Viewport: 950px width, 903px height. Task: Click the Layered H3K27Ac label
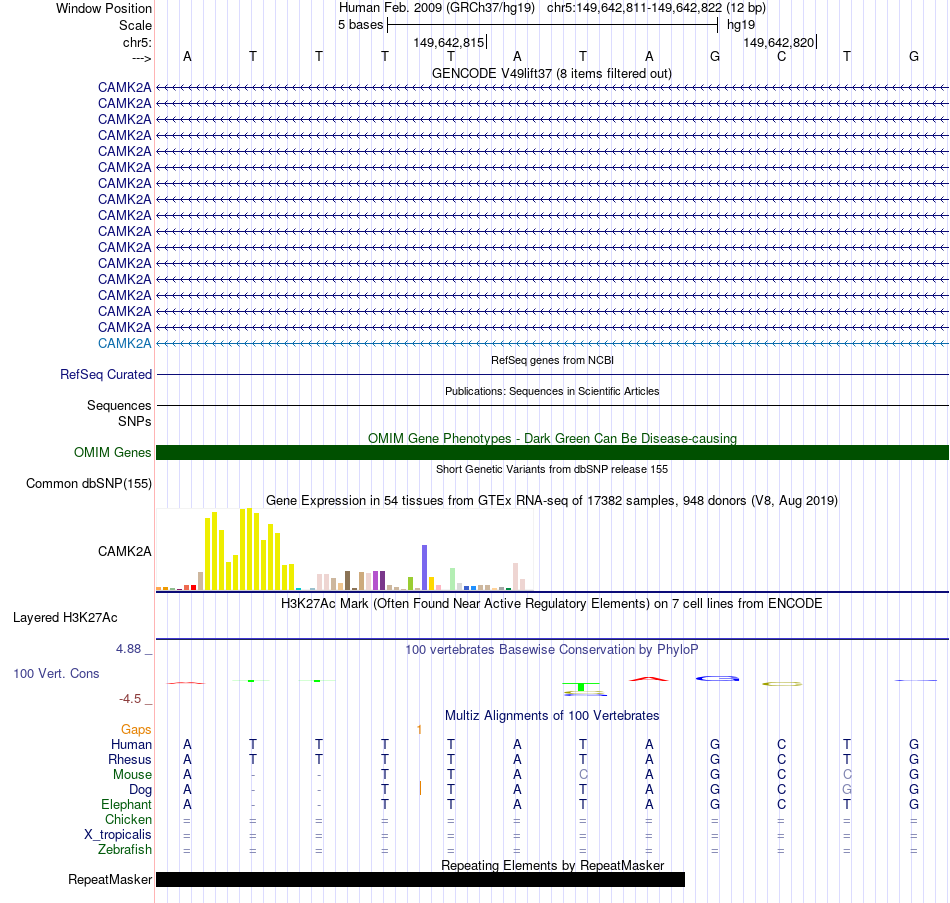coord(65,618)
